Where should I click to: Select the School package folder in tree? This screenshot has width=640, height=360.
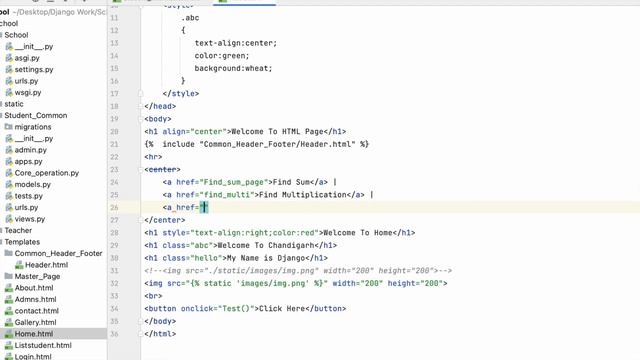pos(16,35)
